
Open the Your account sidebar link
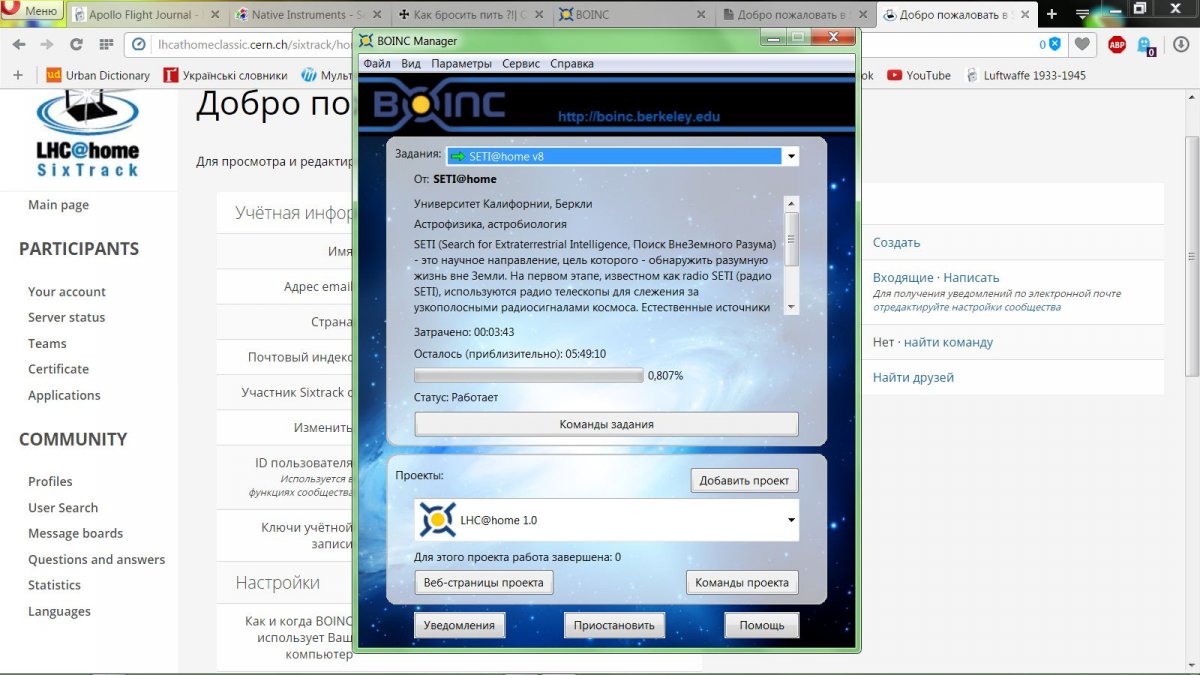pyautogui.click(x=66, y=292)
